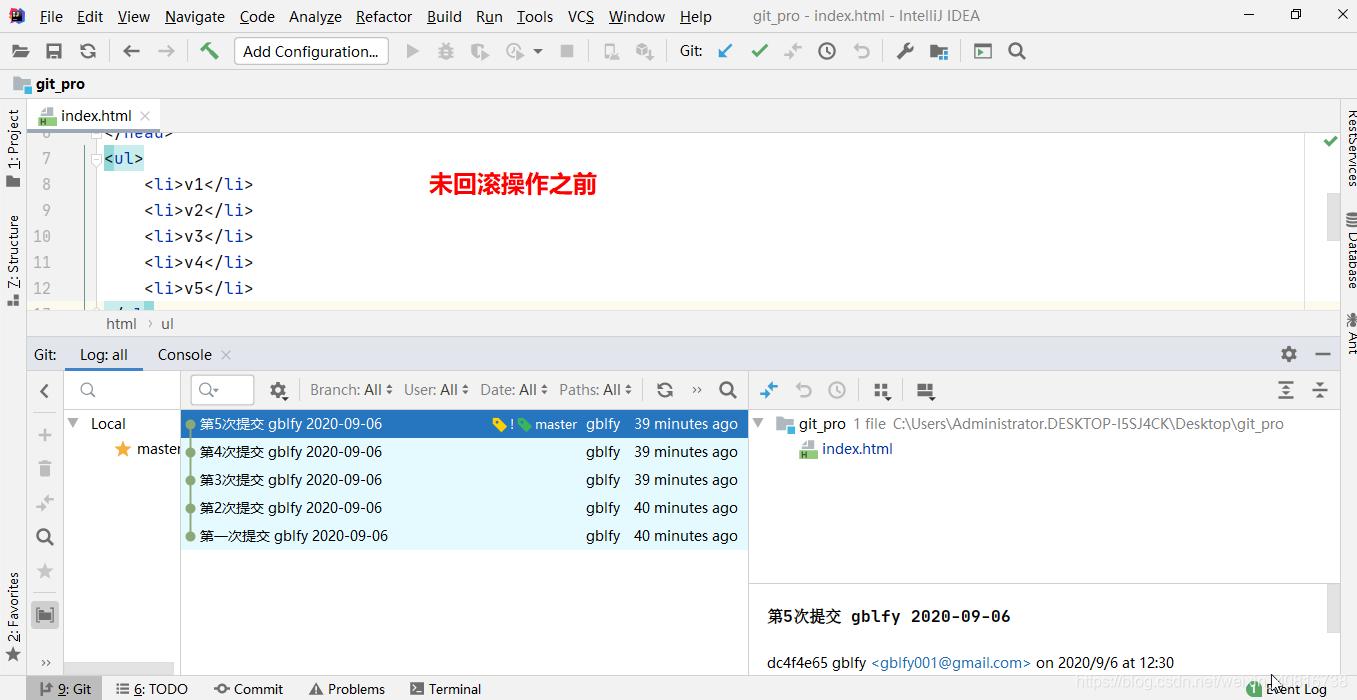Open Git log options gear next to the search filter
The width and height of the screenshot is (1357, 700).
(x=278, y=390)
